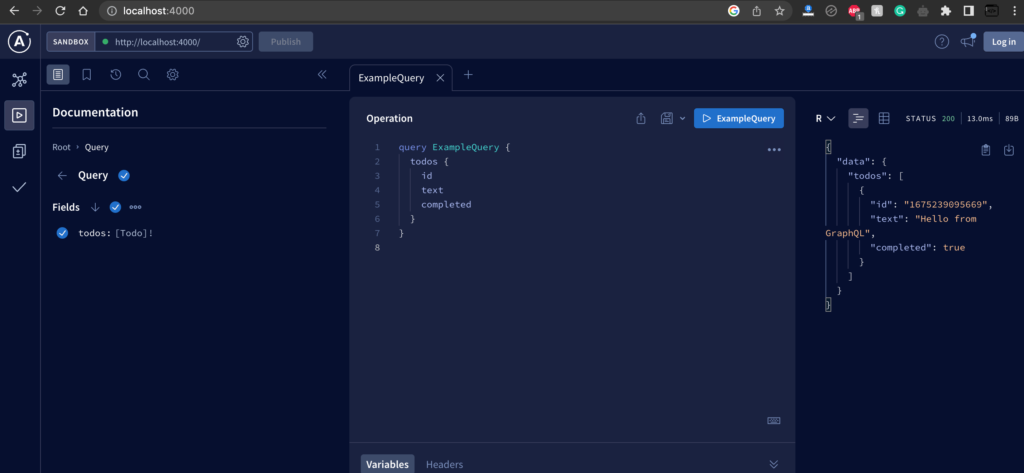Expand the save operation dropdown arrow
The height and width of the screenshot is (473, 1024).
(x=683, y=118)
